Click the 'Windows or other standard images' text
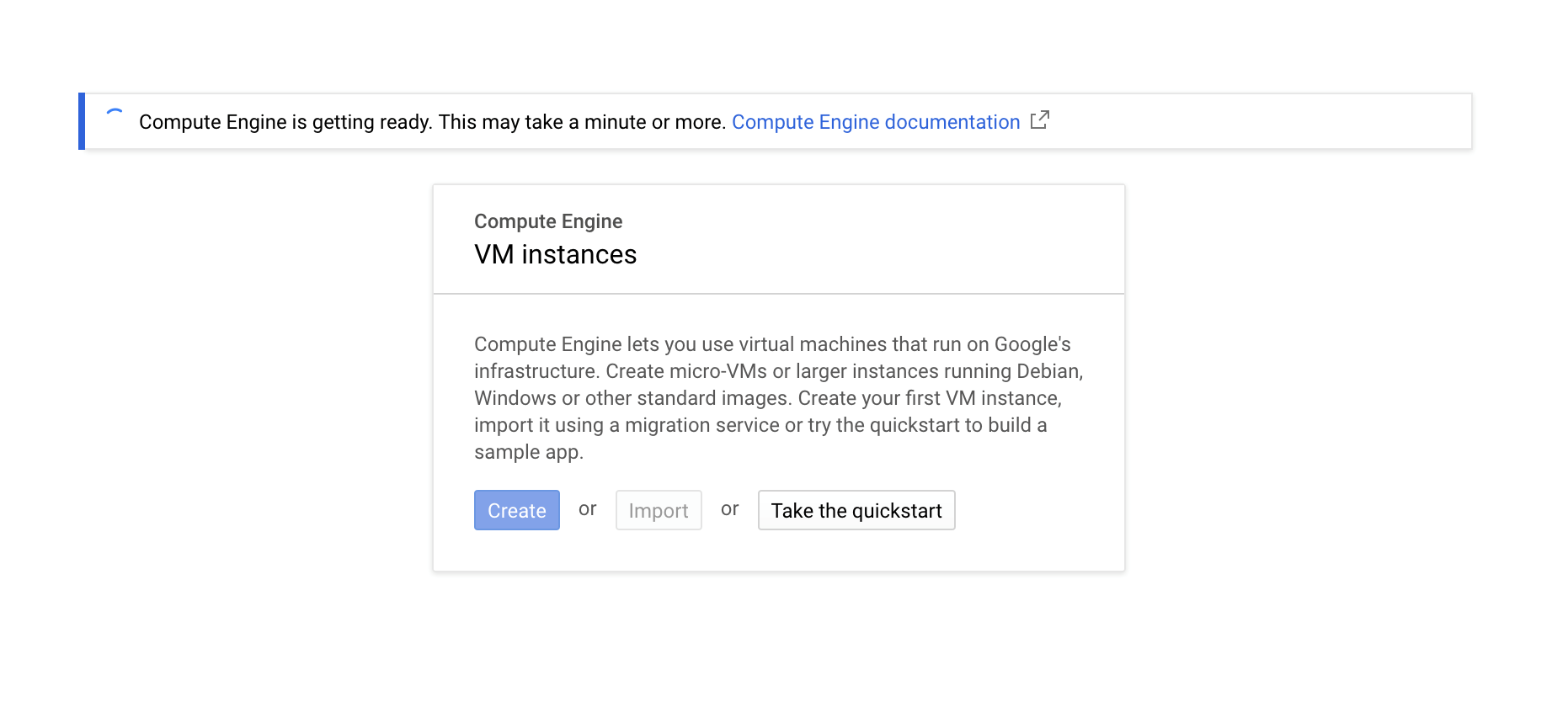 [633, 398]
